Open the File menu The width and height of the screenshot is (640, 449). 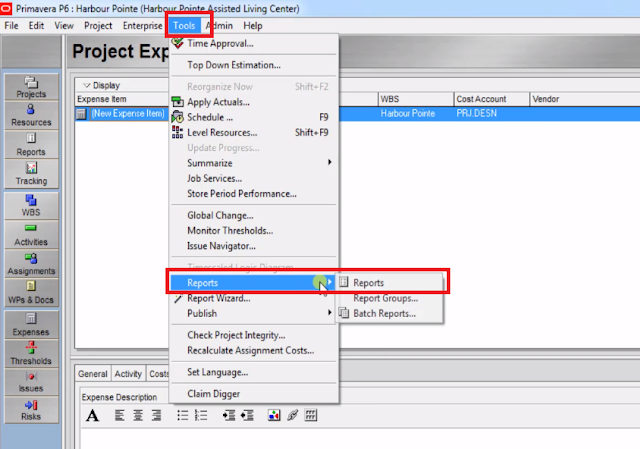pyautogui.click(x=11, y=26)
